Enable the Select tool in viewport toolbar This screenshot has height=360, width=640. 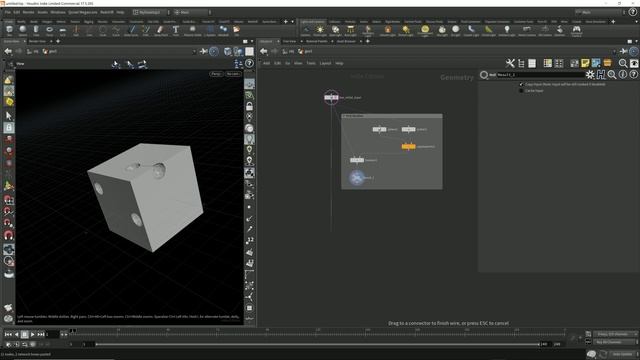(9, 116)
